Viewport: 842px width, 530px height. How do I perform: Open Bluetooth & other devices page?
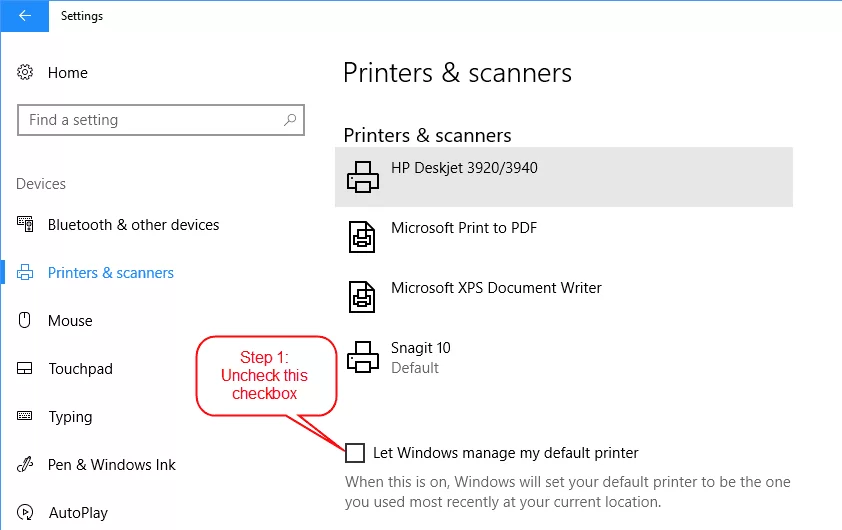pyautogui.click(x=134, y=224)
